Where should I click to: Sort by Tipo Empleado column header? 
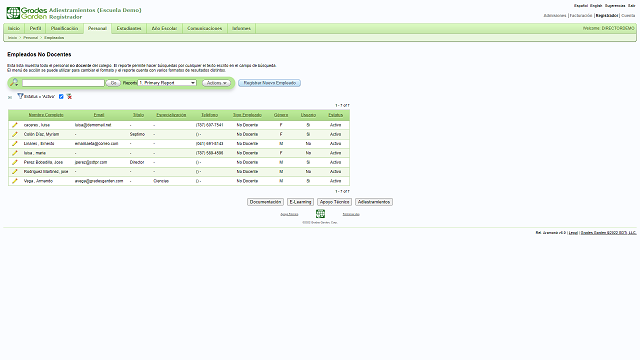(x=247, y=115)
